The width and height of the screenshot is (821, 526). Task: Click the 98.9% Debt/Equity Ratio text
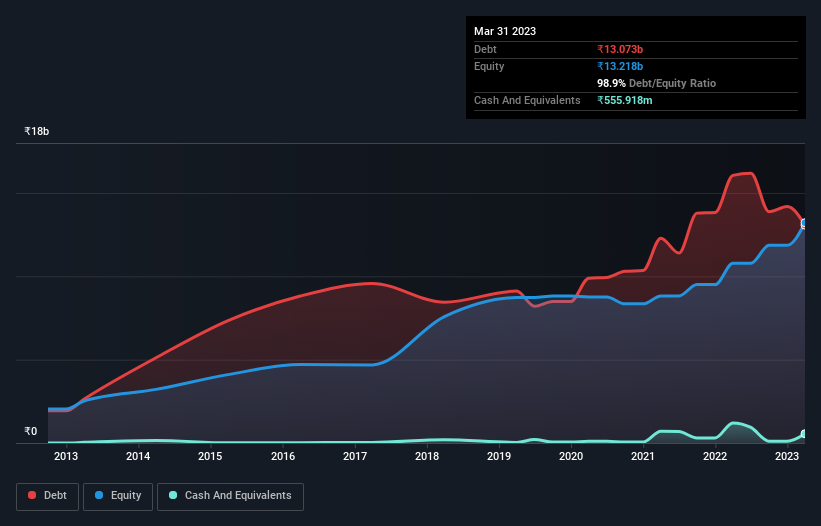coord(657,83)
